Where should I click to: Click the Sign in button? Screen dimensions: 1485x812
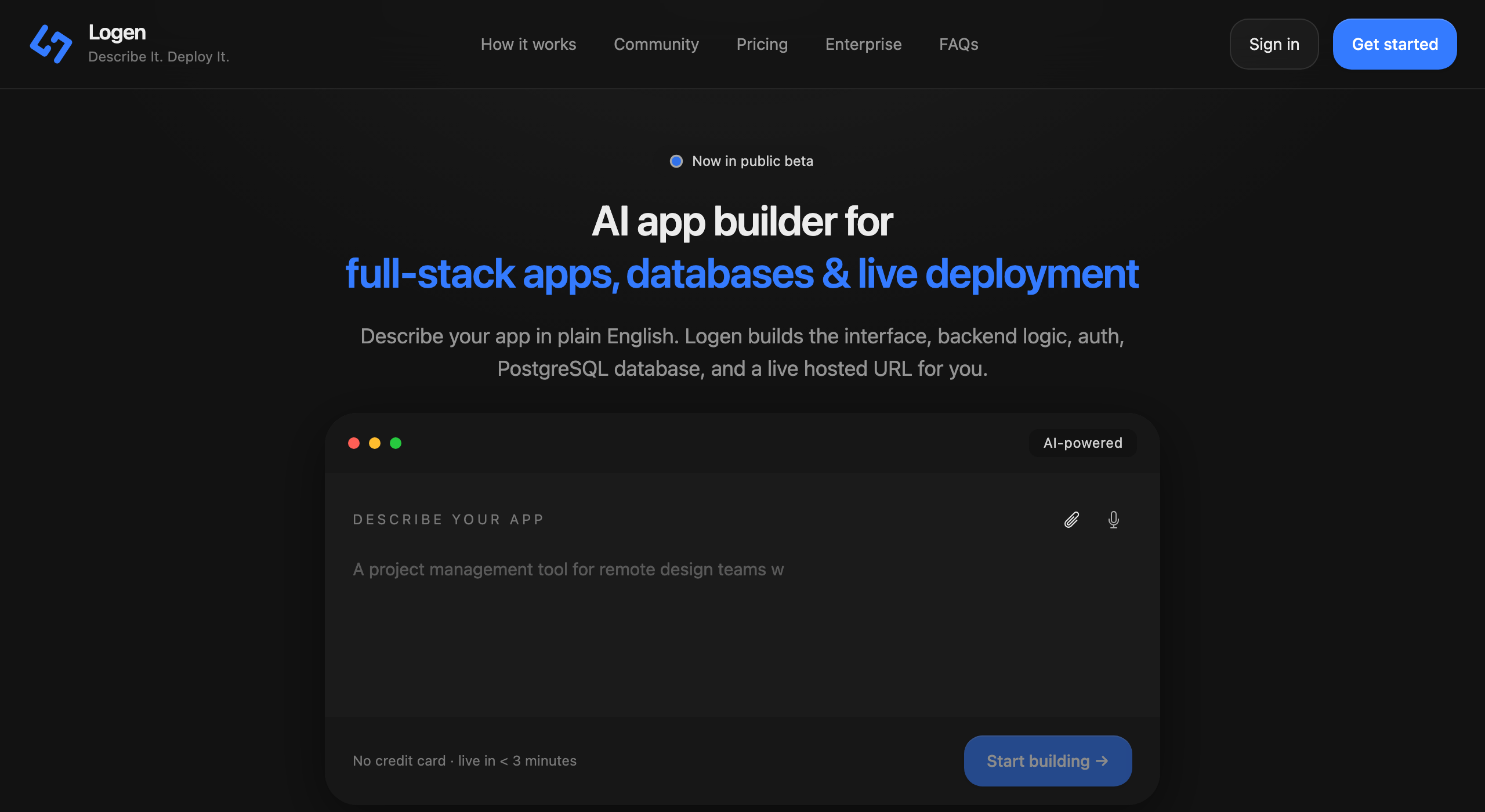(1274, 44)
